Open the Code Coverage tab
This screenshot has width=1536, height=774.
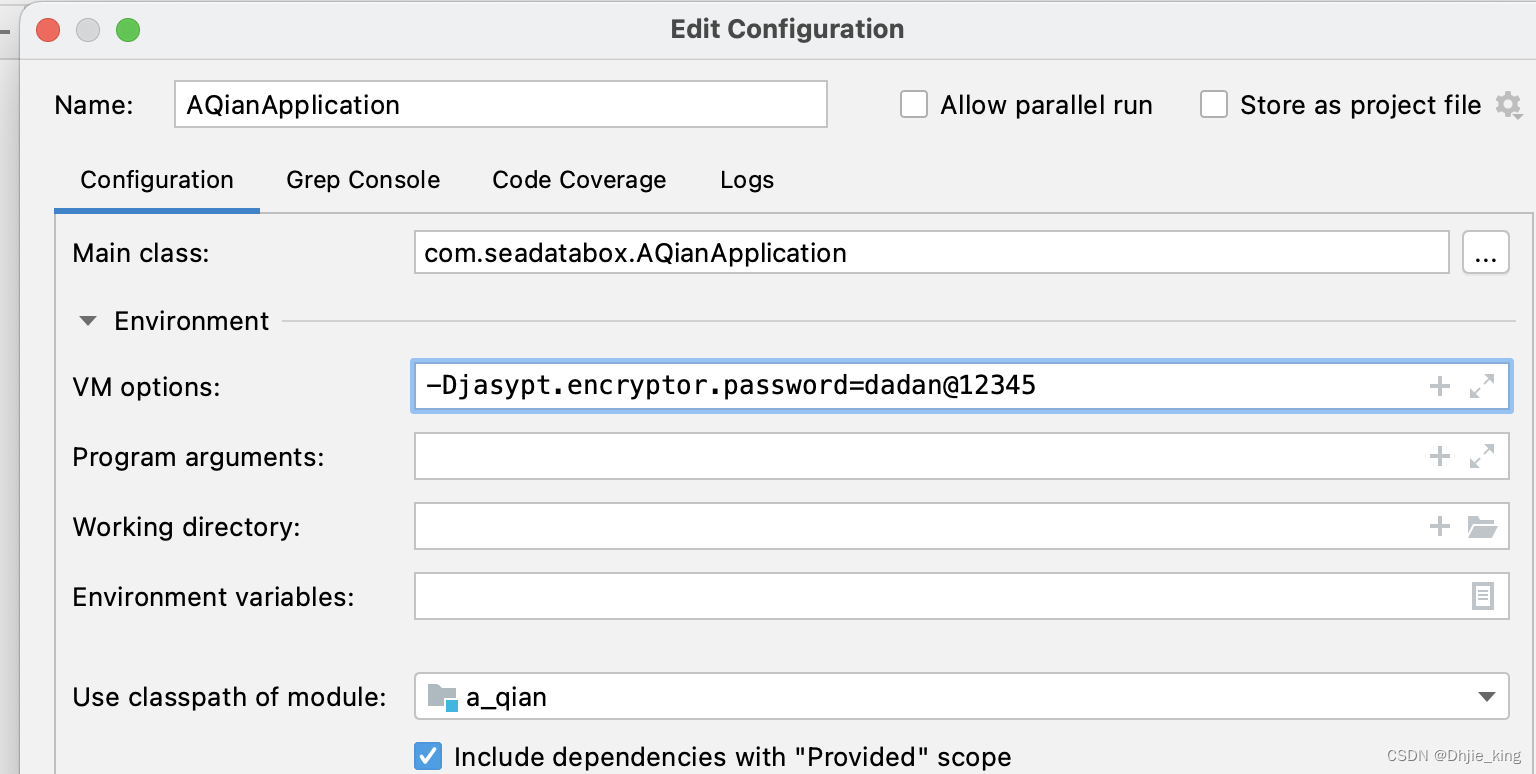579,180
